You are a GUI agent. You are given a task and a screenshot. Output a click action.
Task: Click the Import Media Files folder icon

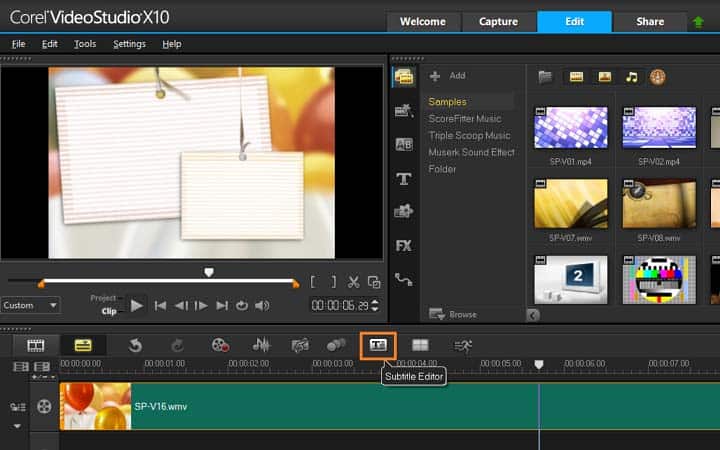click(x=545, y=77)
